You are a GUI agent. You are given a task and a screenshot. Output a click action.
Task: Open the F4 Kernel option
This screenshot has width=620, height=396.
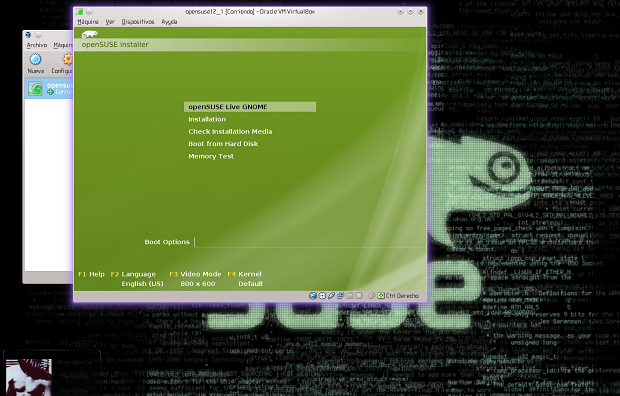(244, 274)
